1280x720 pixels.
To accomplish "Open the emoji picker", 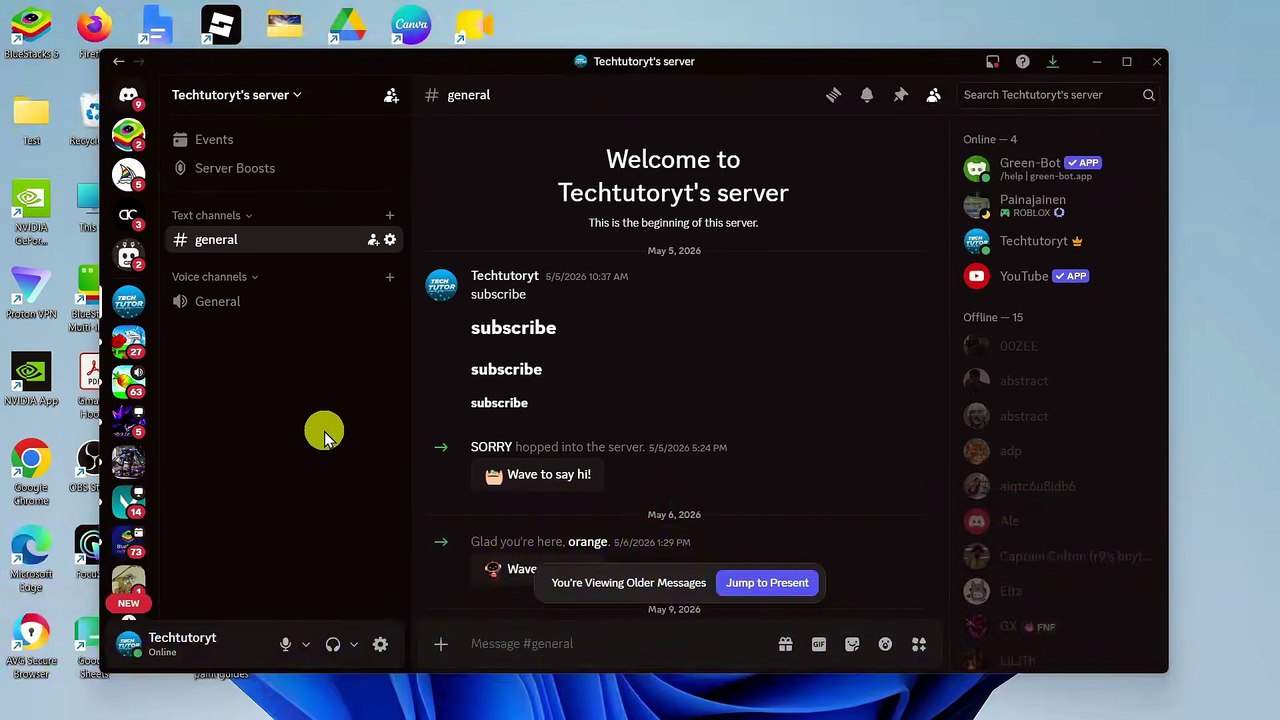I will click(885, 645).
